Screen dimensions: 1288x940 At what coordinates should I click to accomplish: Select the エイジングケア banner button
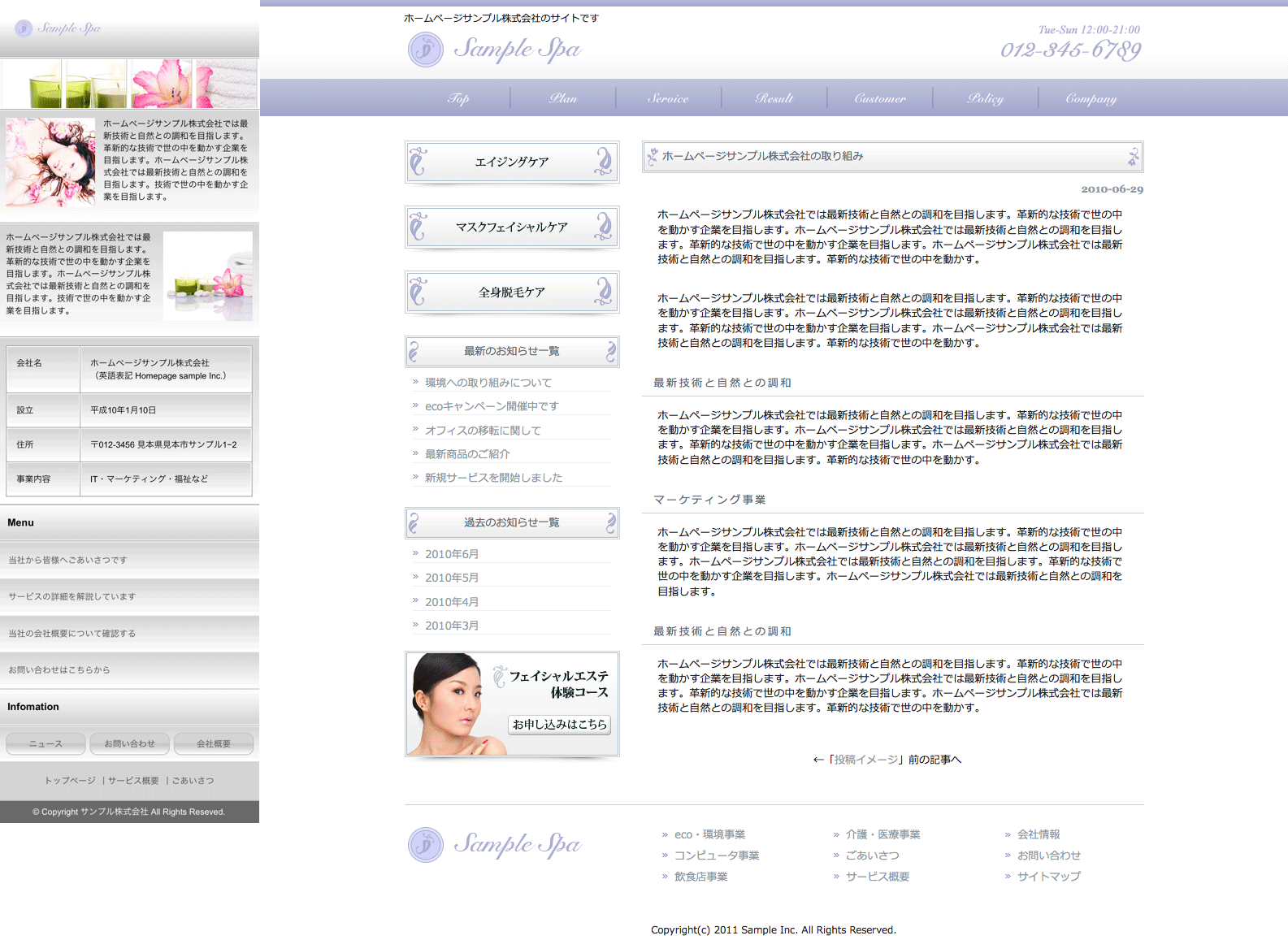(x=512, y=162)
